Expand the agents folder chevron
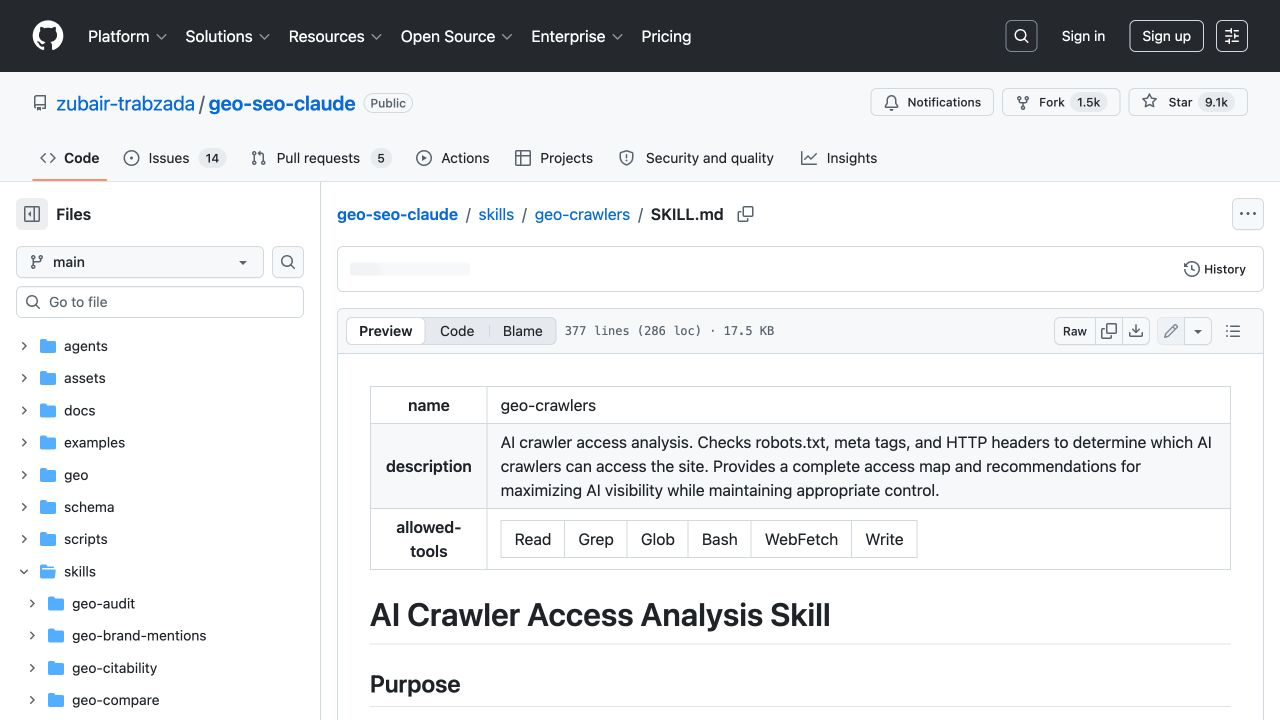The width and height of the screenshot is (1280, 720). point(24,346)
